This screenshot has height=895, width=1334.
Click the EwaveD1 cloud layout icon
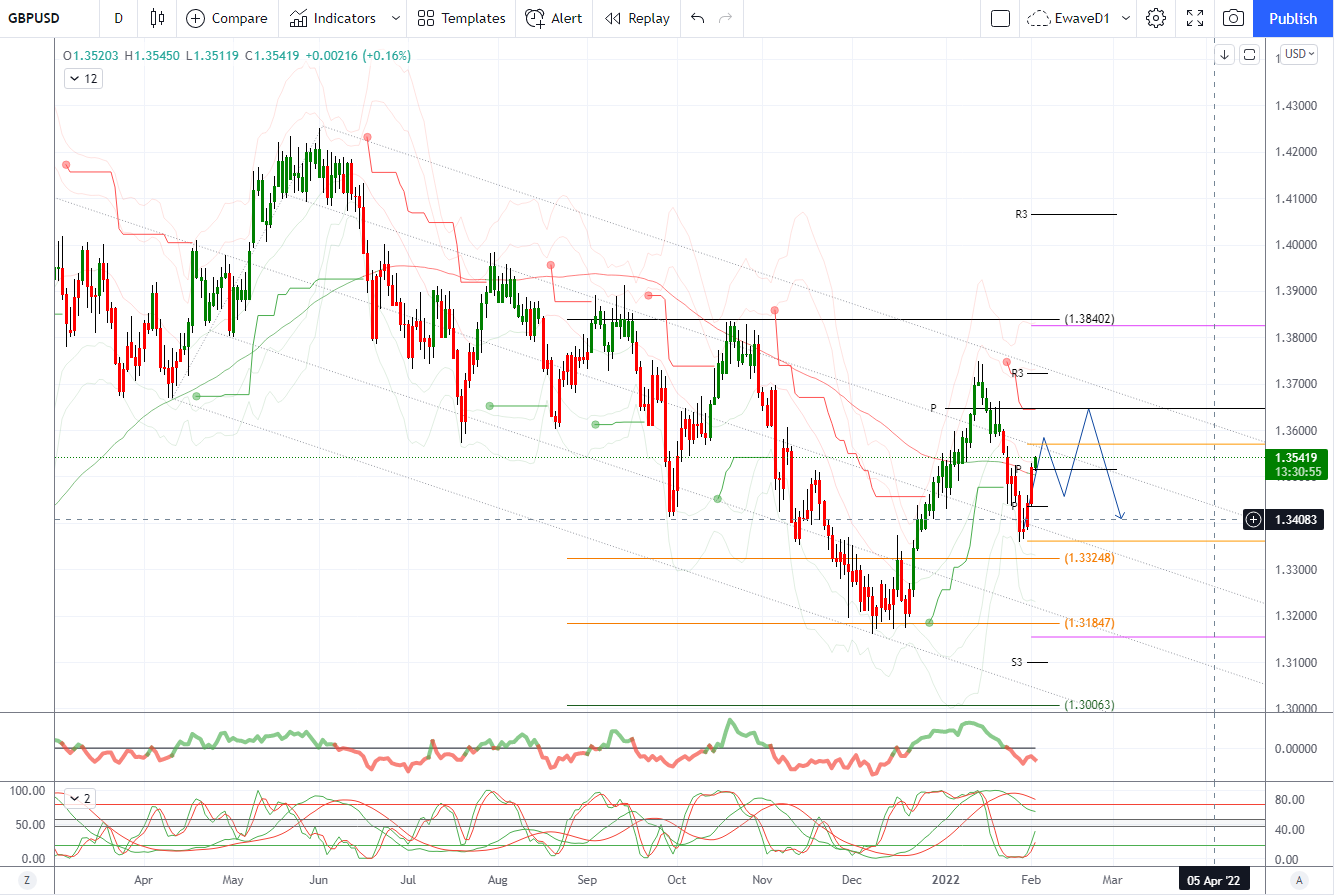(1040, 18)
